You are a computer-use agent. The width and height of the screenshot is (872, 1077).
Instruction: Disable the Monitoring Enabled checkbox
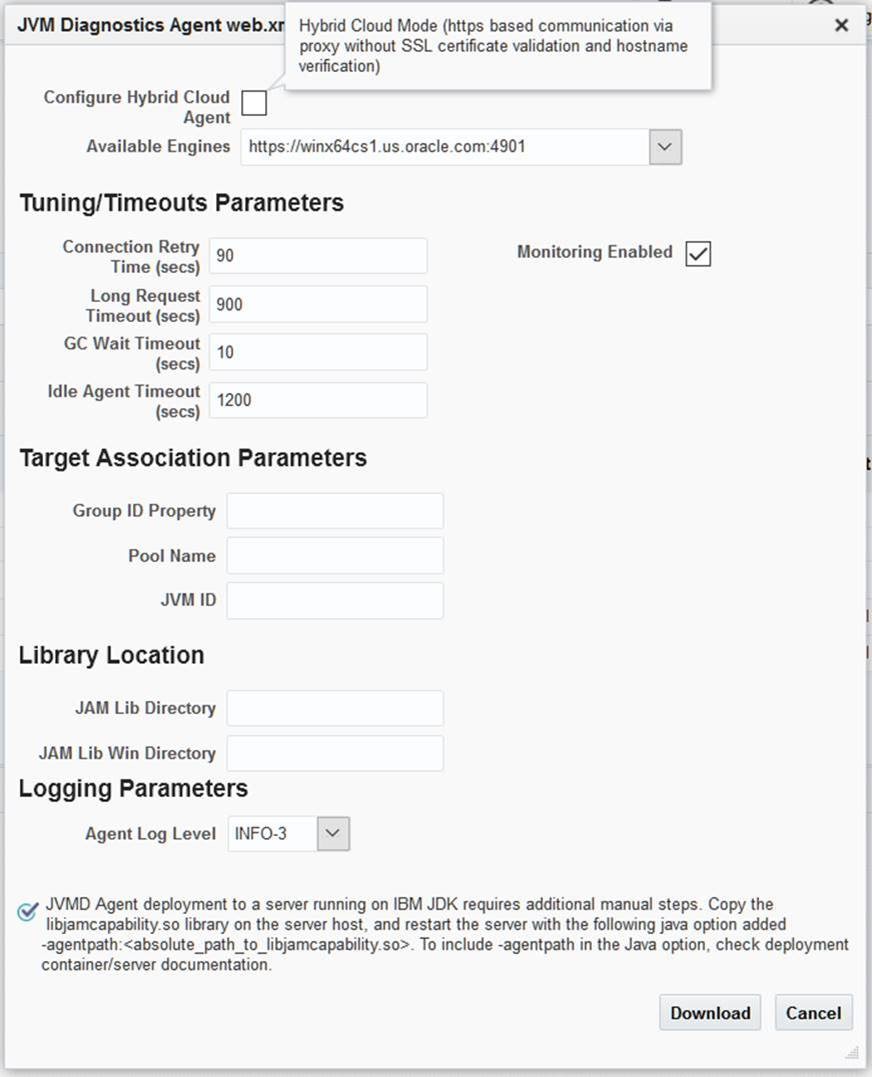click(x=700, y=253)
